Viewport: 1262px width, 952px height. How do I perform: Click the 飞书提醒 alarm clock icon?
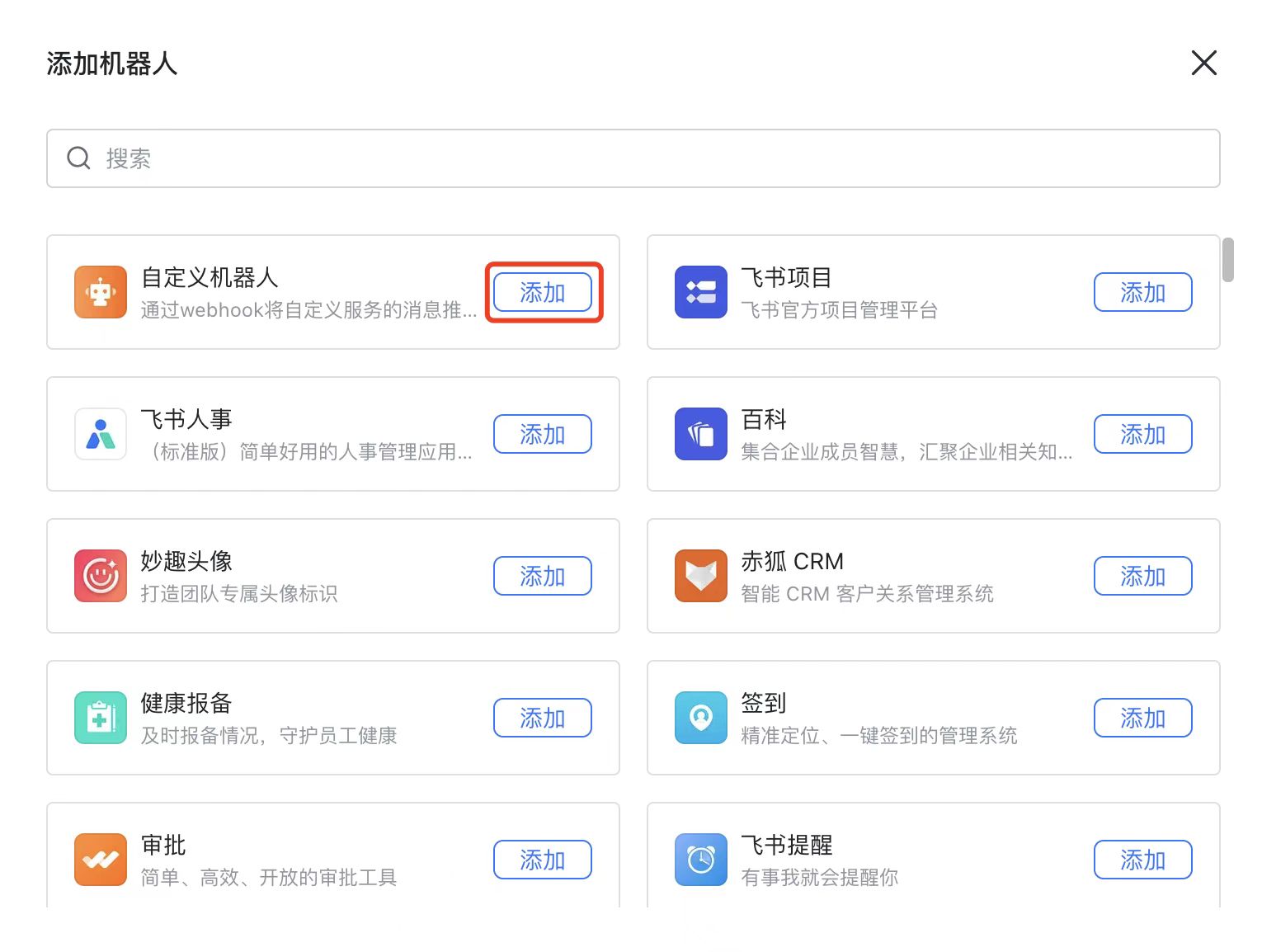tap(701, 860)
